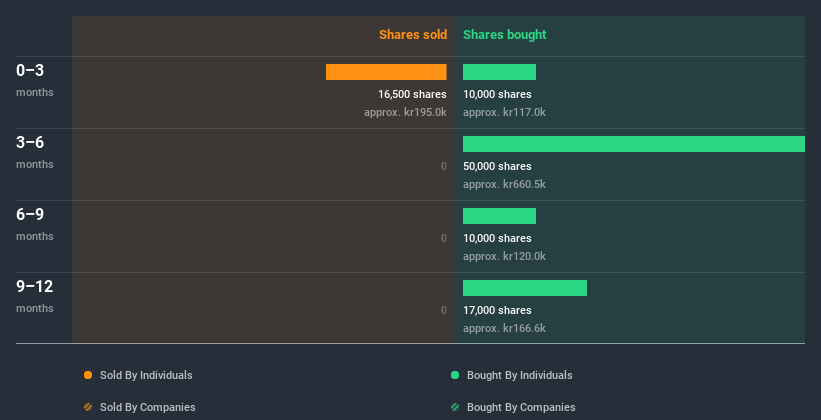Screen dimensions: 821x420
Task: Click the Sold By Companies legend label
Action: pos(148,407)
